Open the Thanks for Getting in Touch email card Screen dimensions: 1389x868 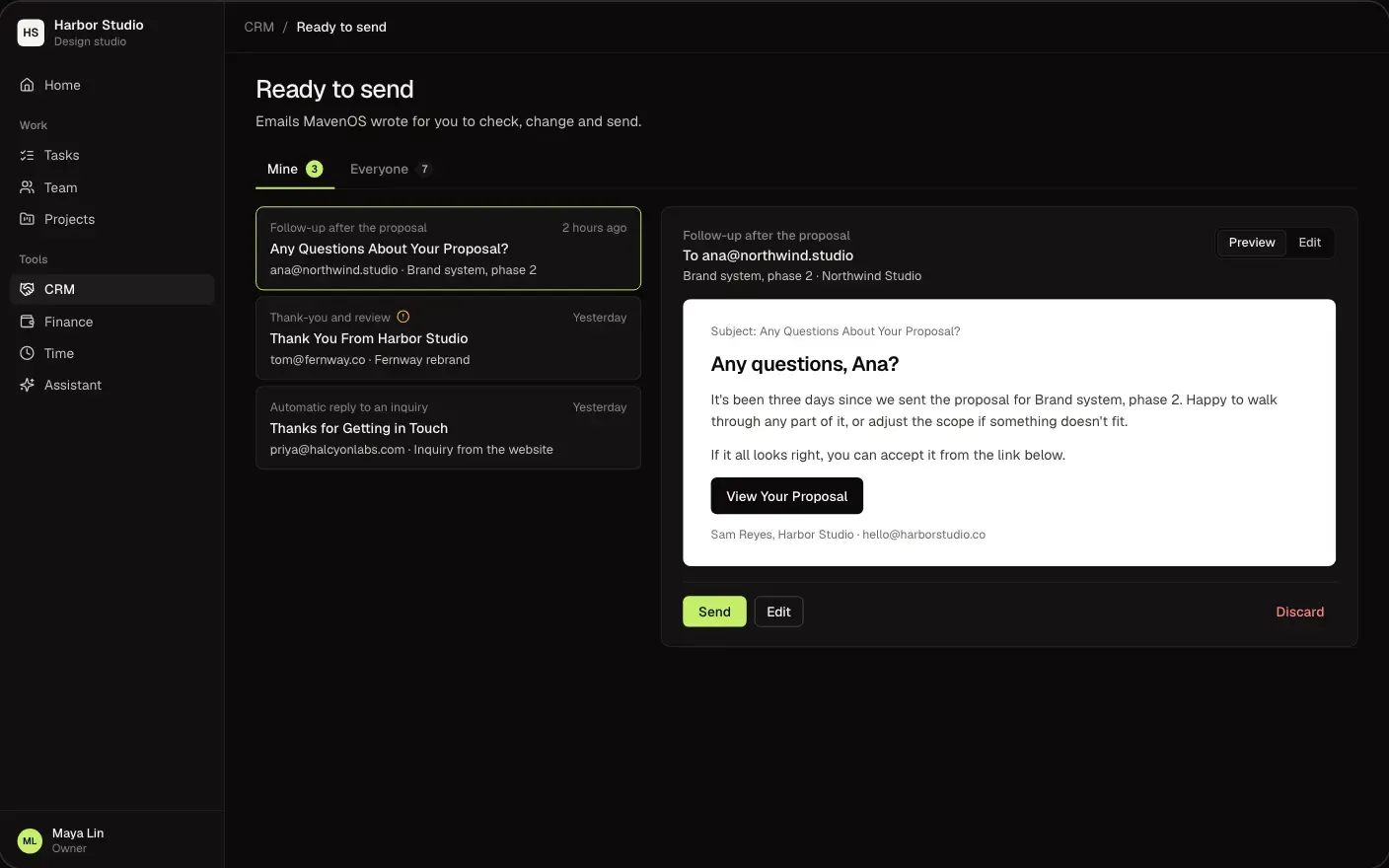(x=448, y=428)
